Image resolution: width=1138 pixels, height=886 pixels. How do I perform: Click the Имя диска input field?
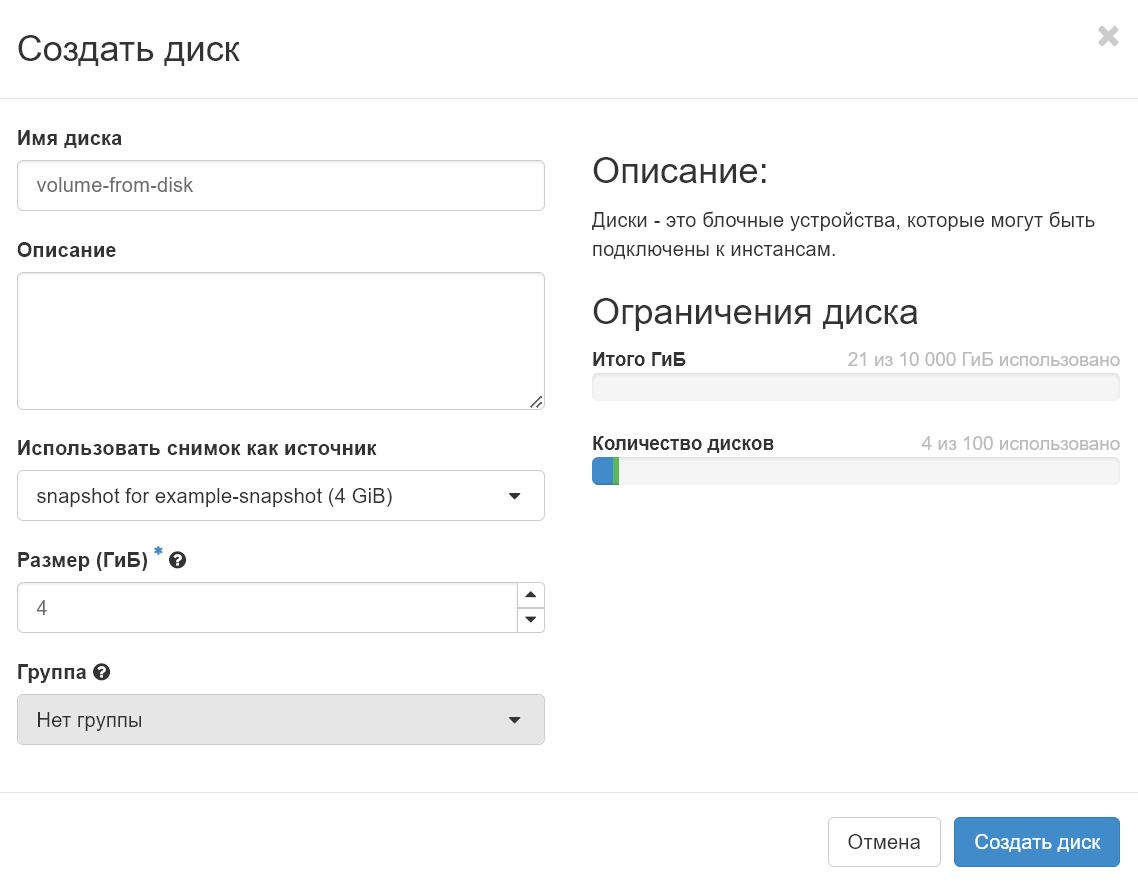280,185
